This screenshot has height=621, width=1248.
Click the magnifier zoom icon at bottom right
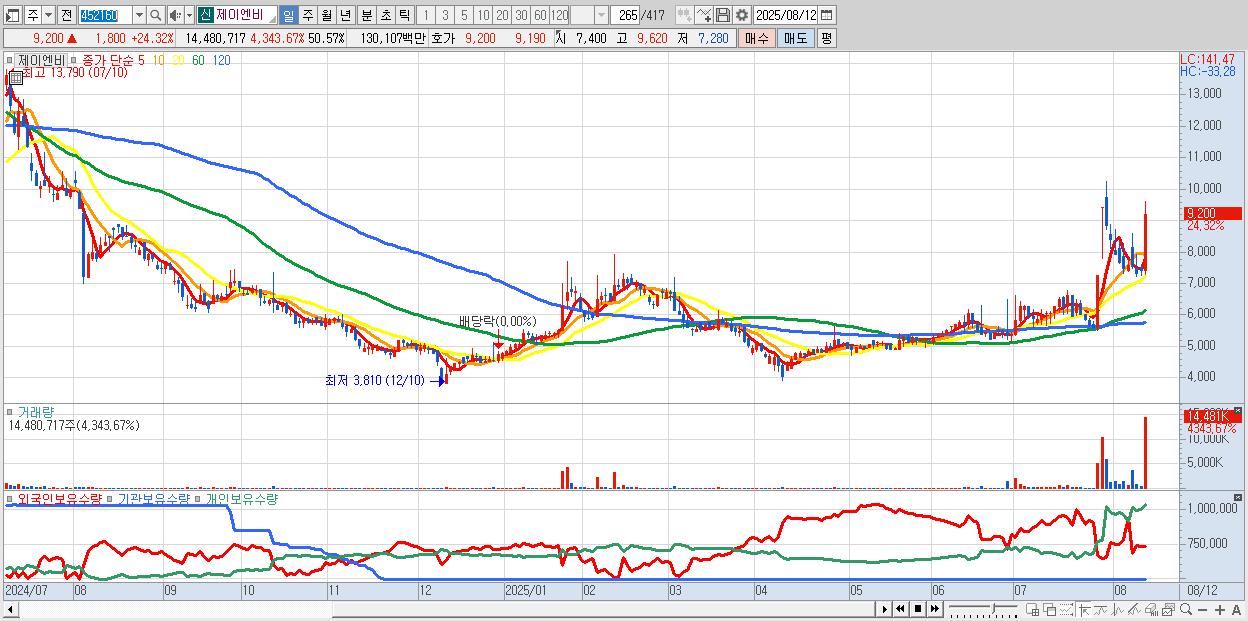(x=1186, y=609)
